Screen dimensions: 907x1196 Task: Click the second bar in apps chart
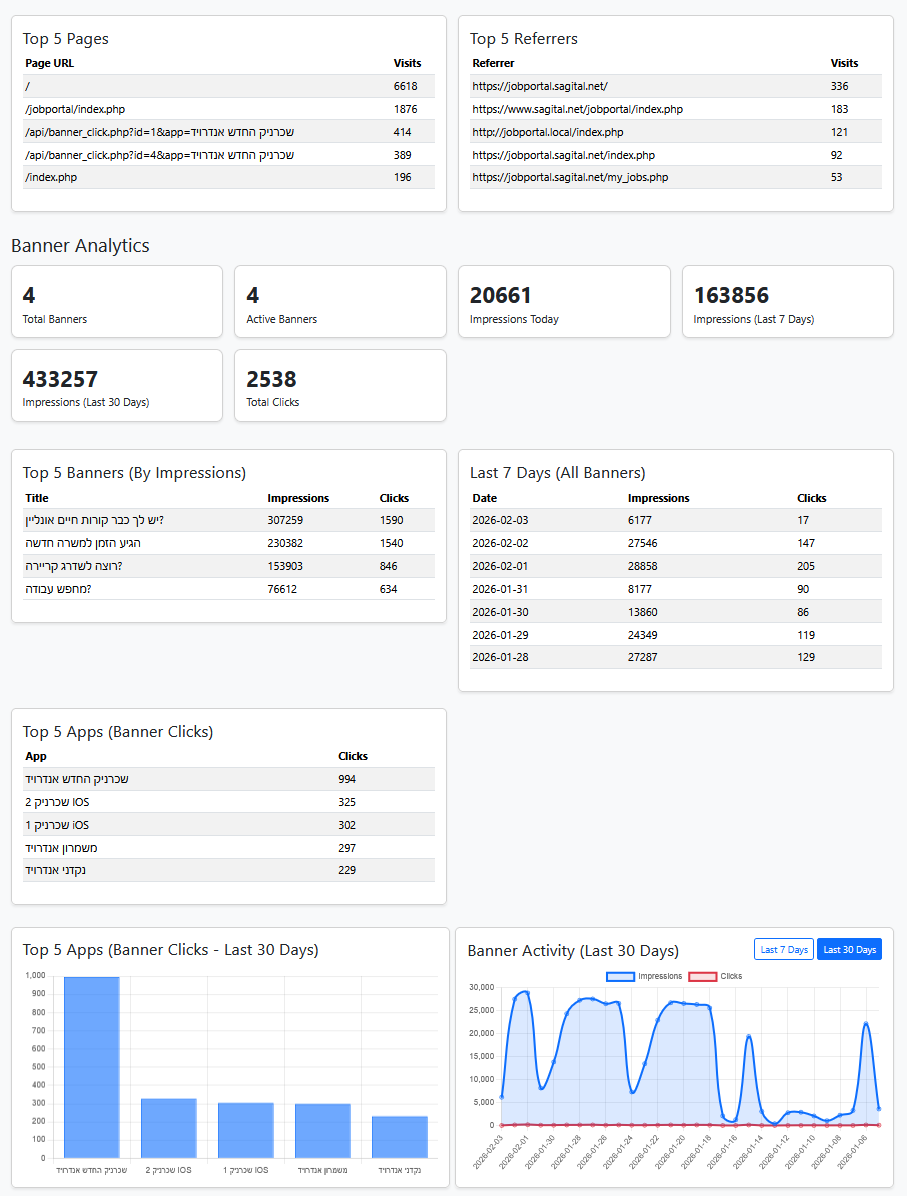169,1128
